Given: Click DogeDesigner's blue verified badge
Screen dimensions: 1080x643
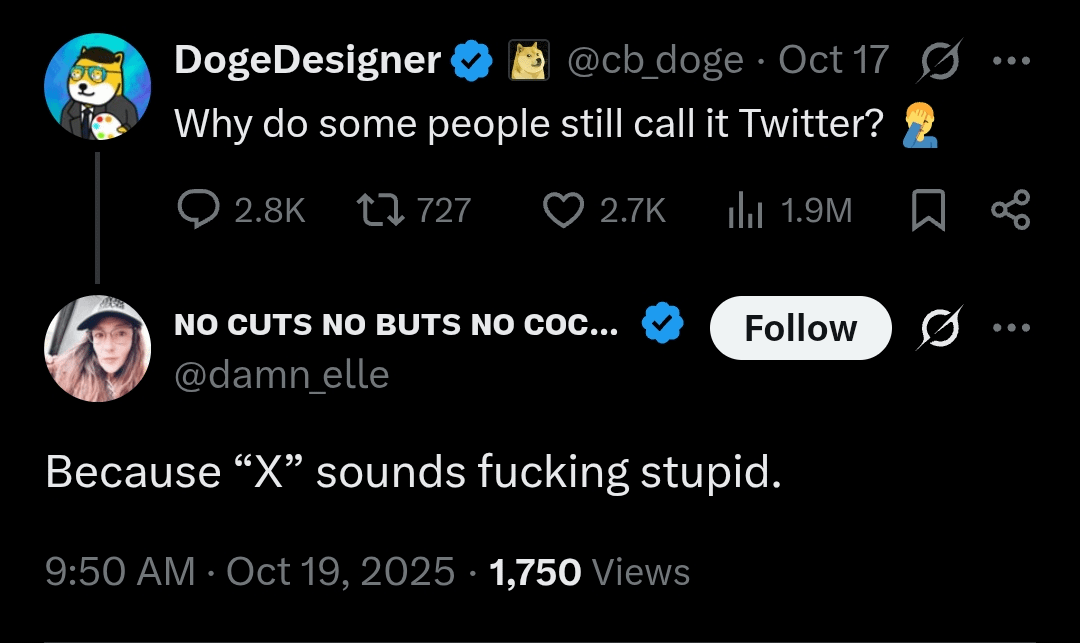Looking at the screenshot, I should click(x=471, y=62).
